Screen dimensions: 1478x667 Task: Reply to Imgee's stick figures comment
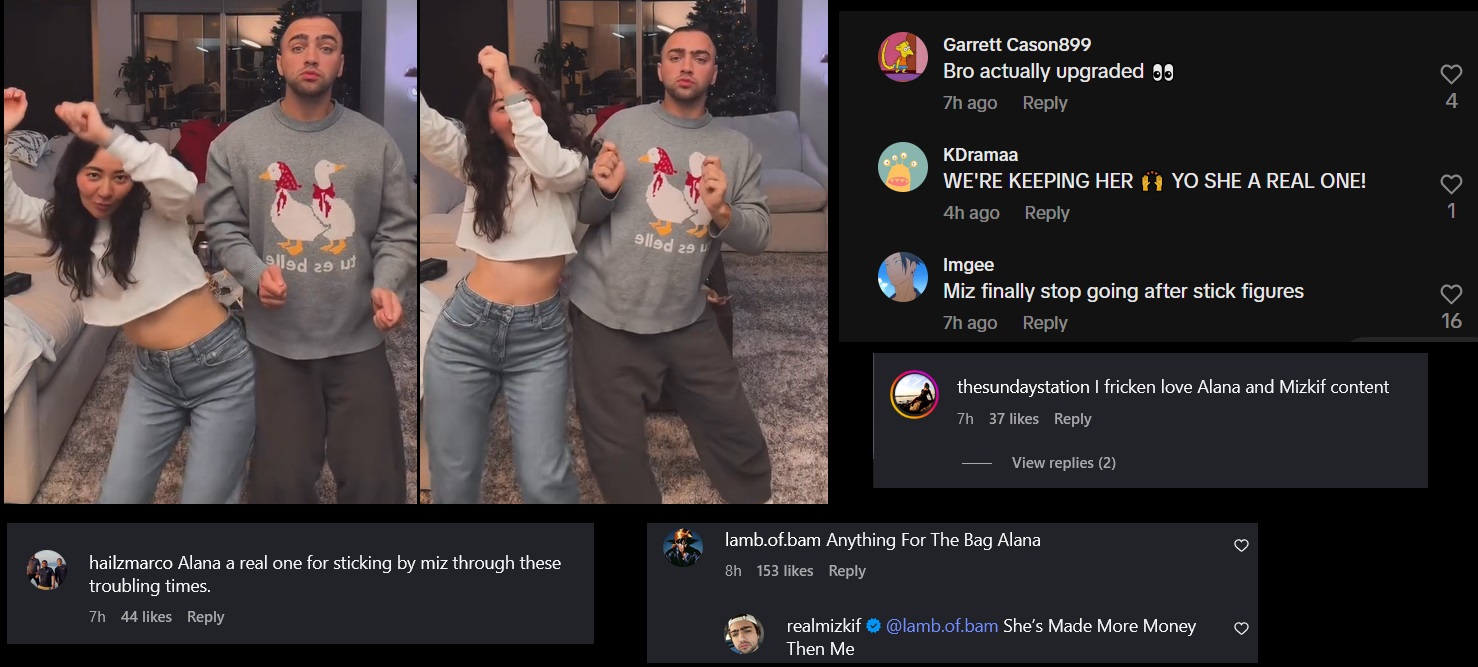1045,323
